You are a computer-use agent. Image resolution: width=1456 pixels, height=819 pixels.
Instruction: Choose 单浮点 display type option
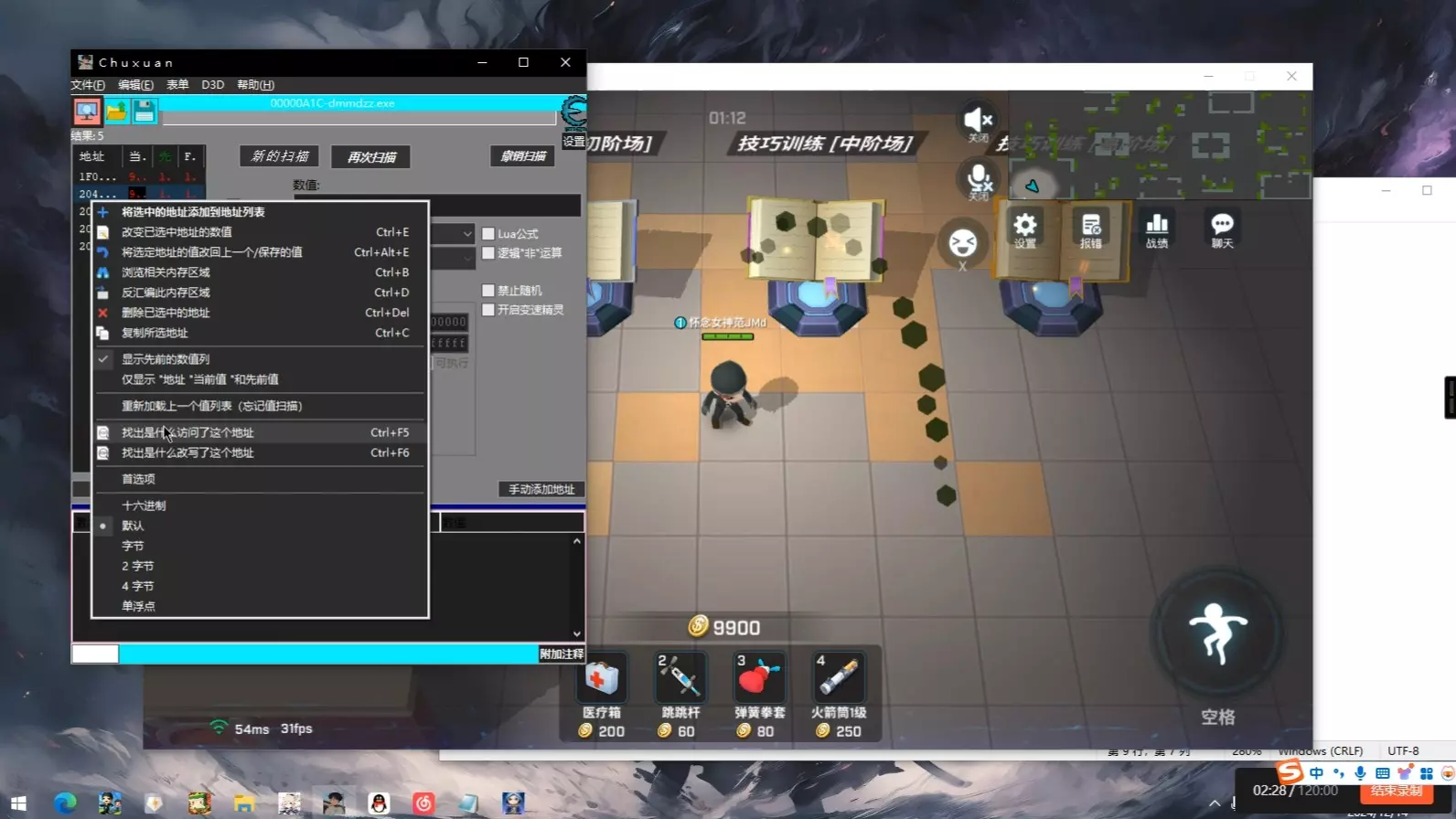260,606
